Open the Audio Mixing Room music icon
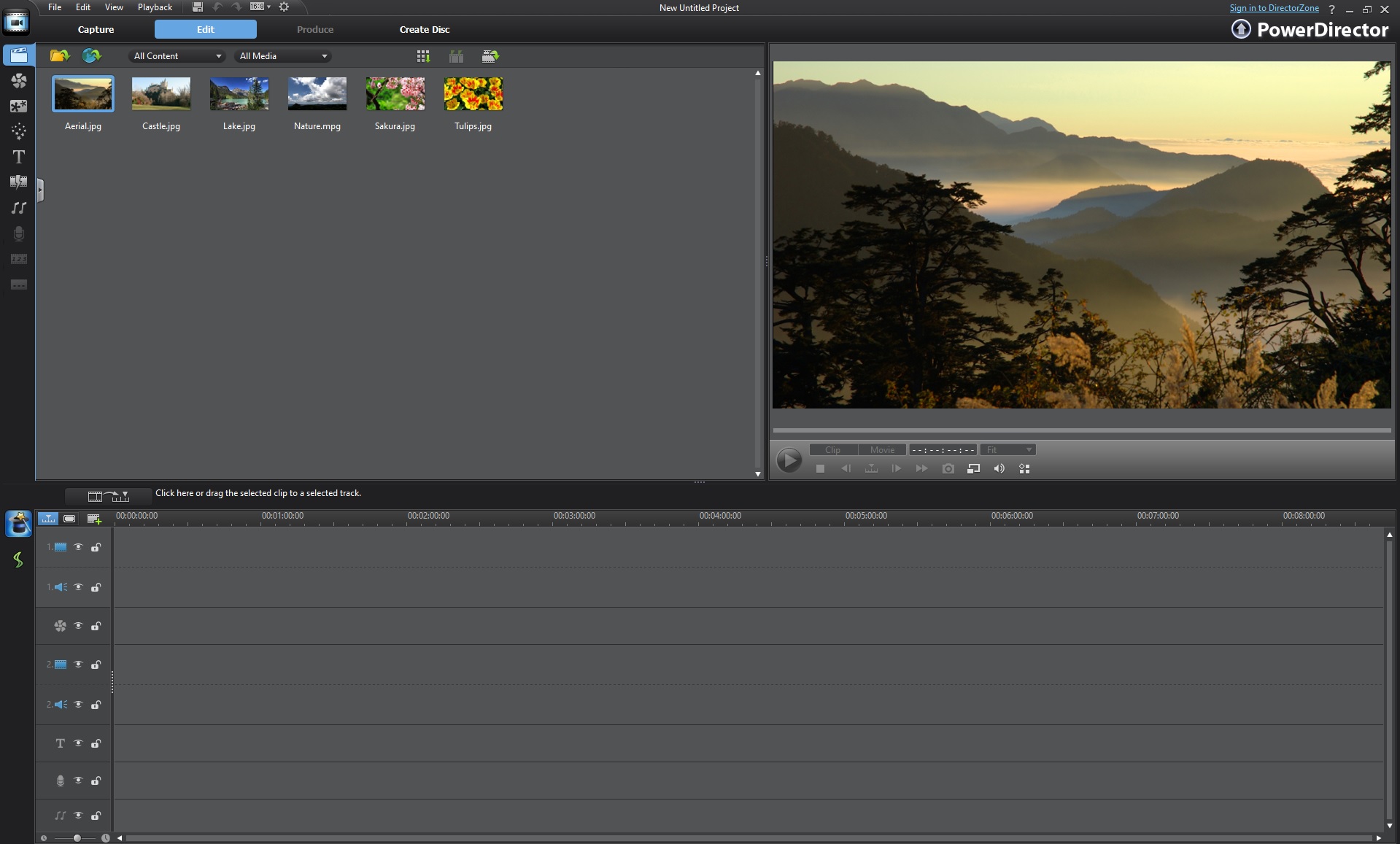This screenshot has height=844, width=1400. 19,208
